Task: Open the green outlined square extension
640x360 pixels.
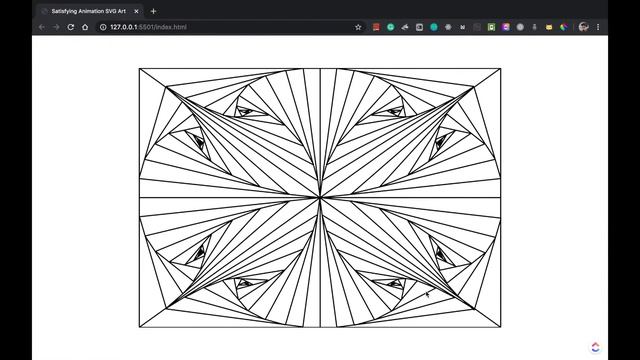Action: coord(491,27)
